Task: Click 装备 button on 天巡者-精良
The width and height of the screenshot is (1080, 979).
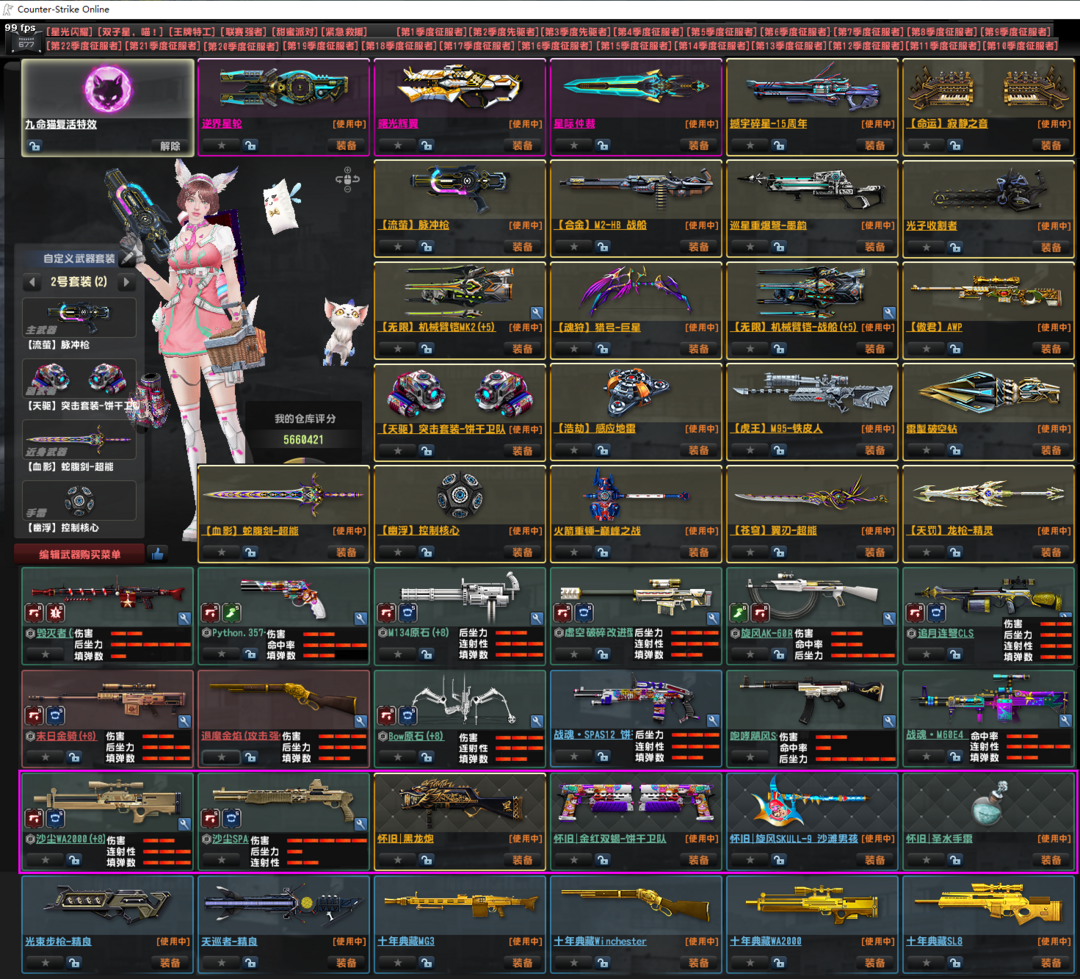Action: (x=346, y=962)
